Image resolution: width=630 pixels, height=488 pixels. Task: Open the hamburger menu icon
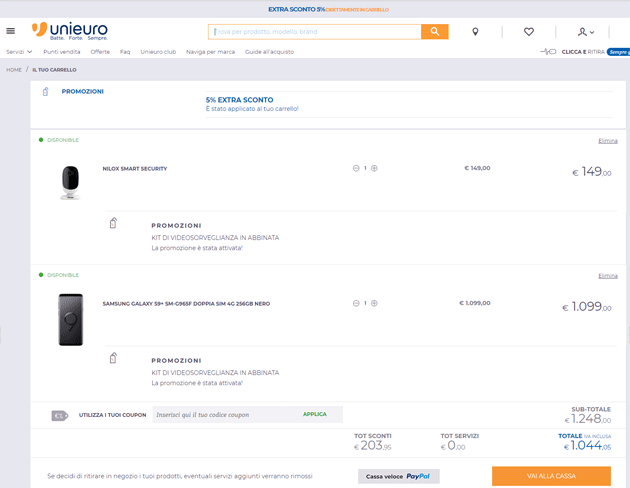(x=11, y=31)
